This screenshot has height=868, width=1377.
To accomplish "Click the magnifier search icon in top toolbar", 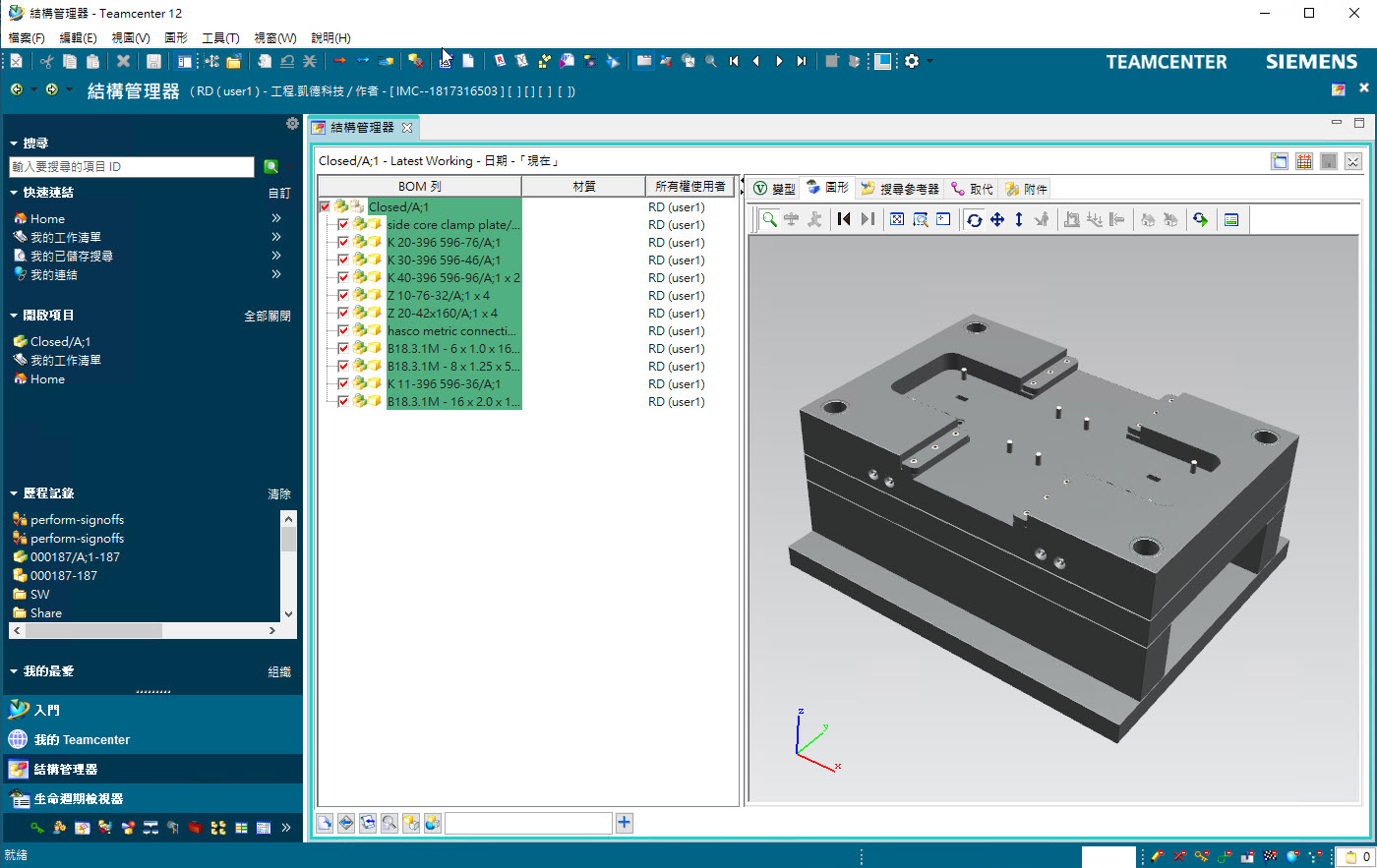I will tap(711, 61).
